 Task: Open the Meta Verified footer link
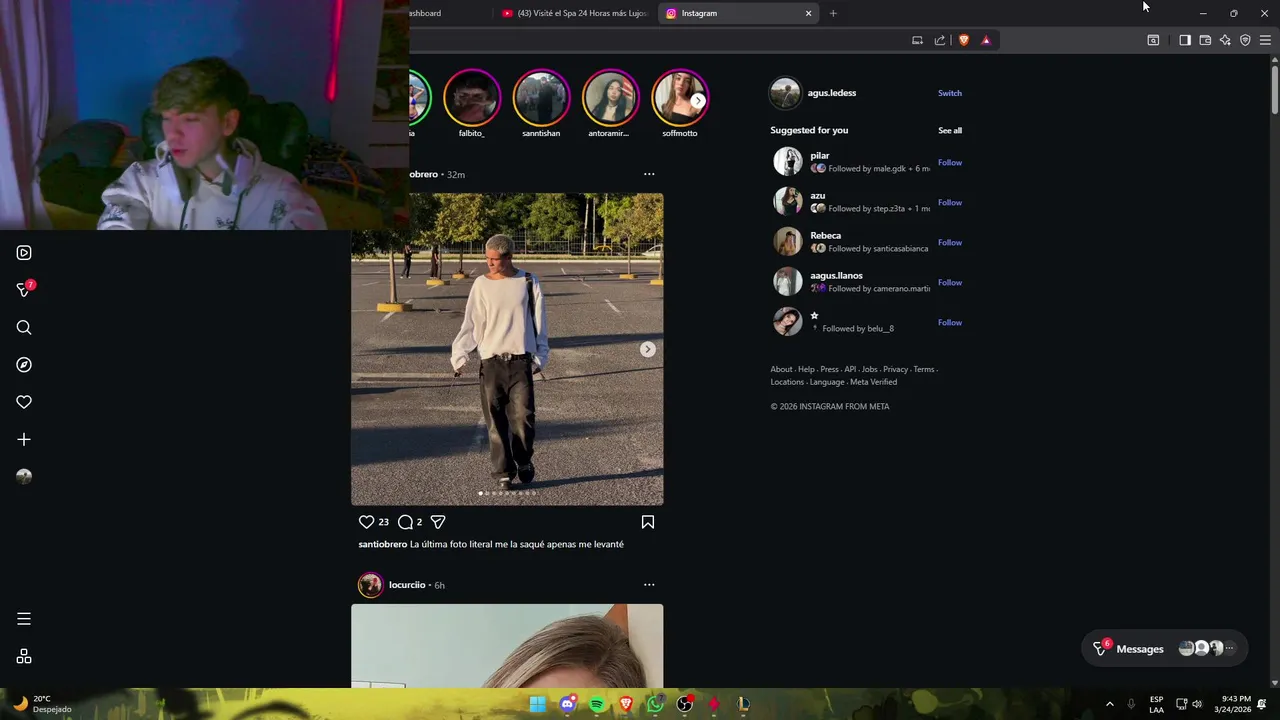tap(874, 382)
